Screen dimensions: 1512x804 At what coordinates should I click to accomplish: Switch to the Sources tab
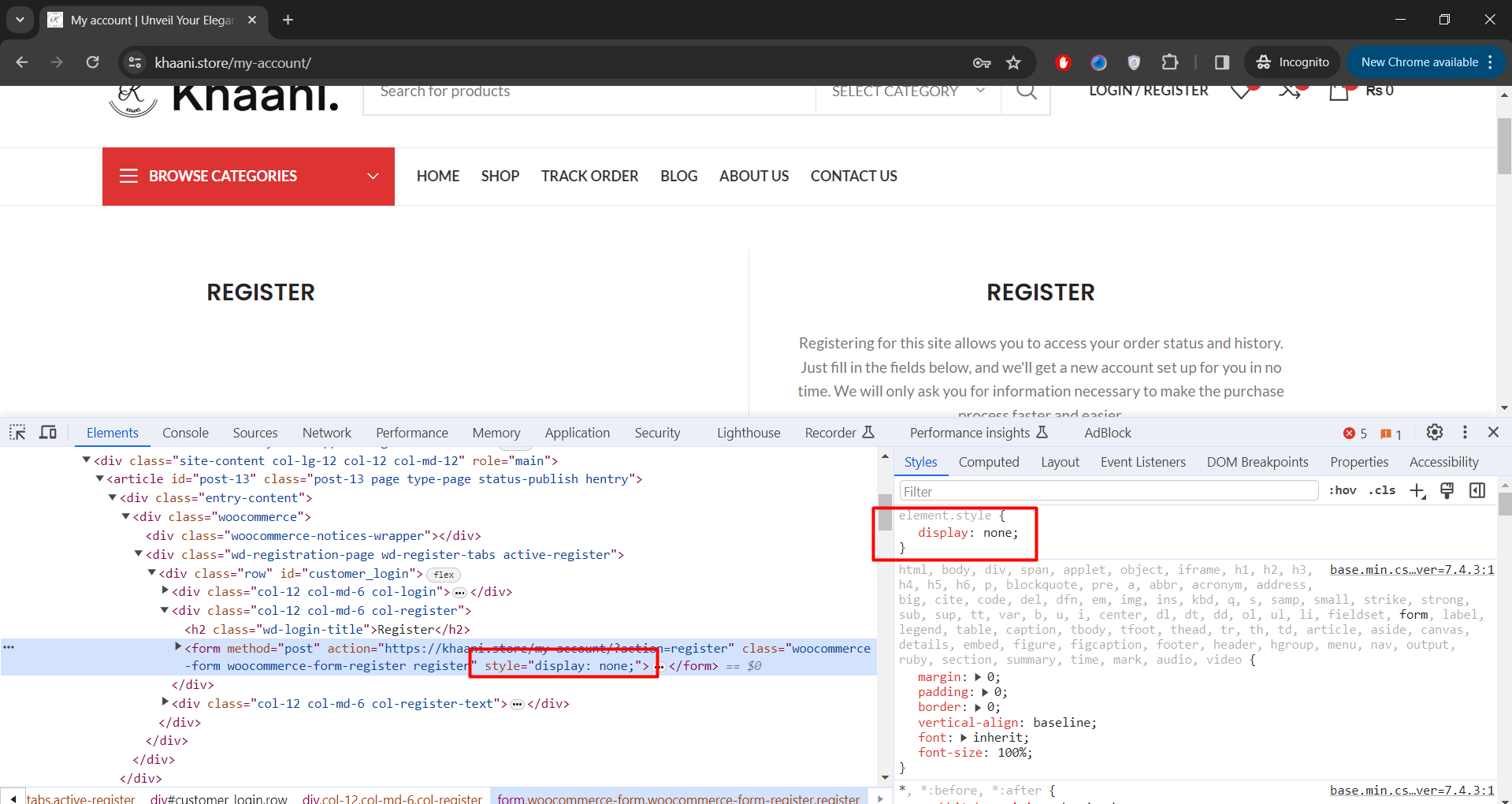click(255, 433)
